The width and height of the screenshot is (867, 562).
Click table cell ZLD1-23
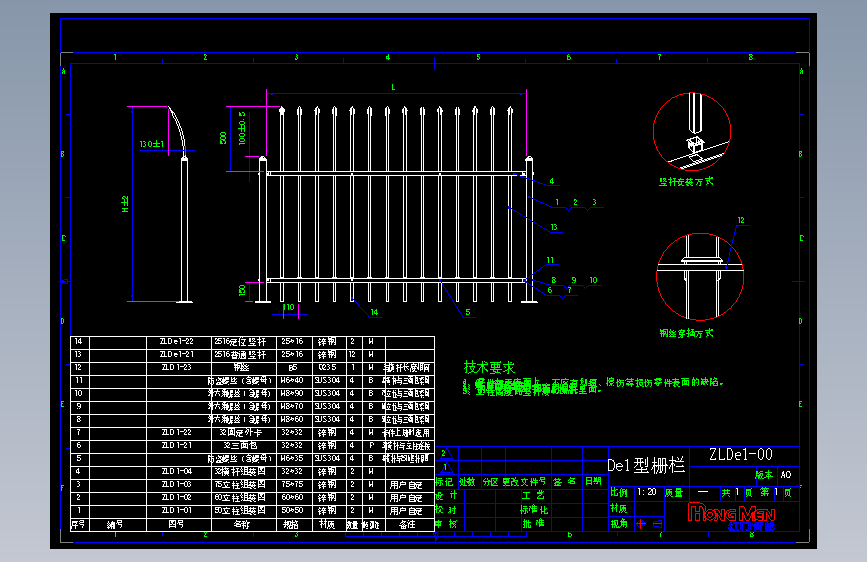(x=176, y=367)
